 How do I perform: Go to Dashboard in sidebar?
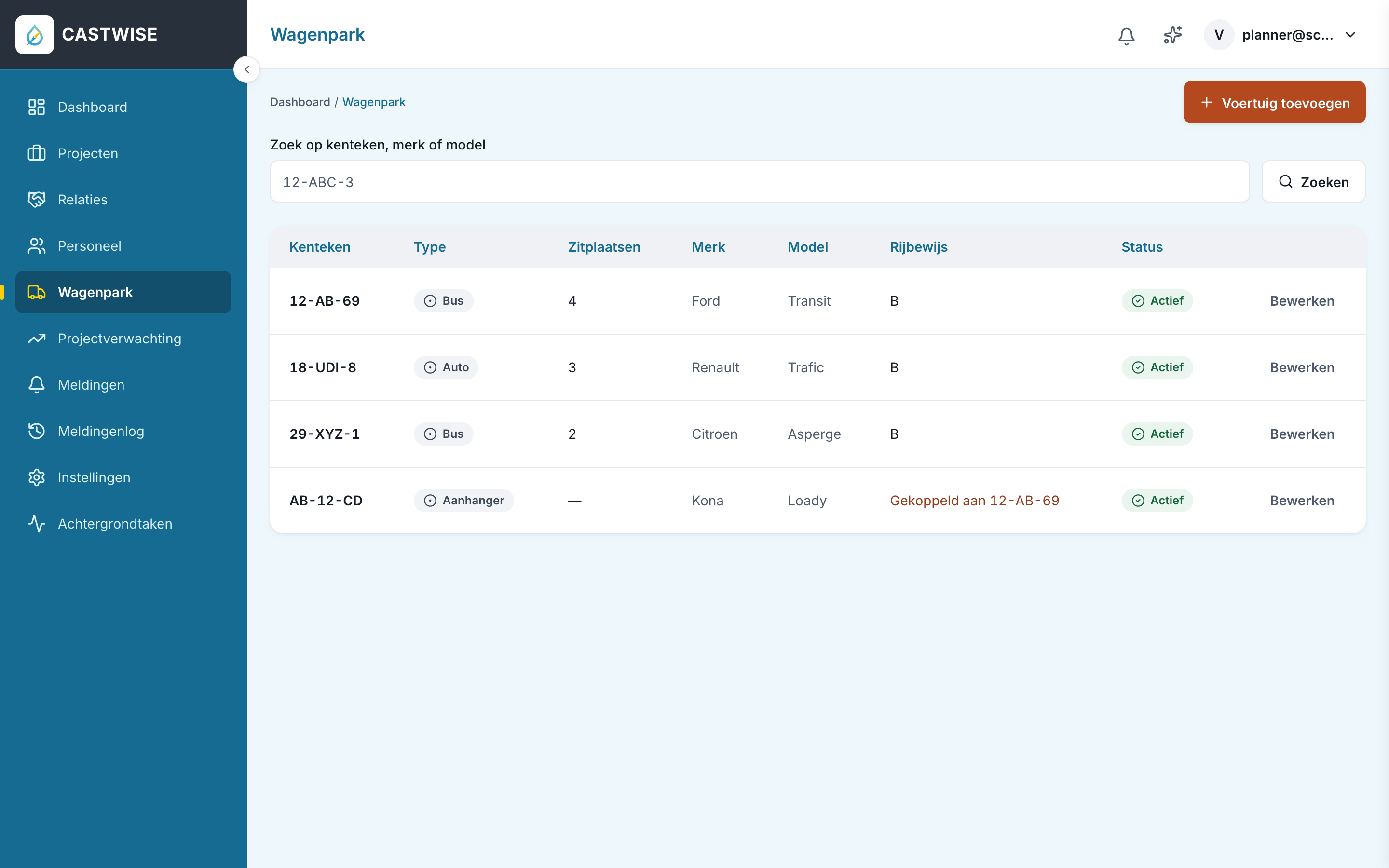[x=123, y=107]
